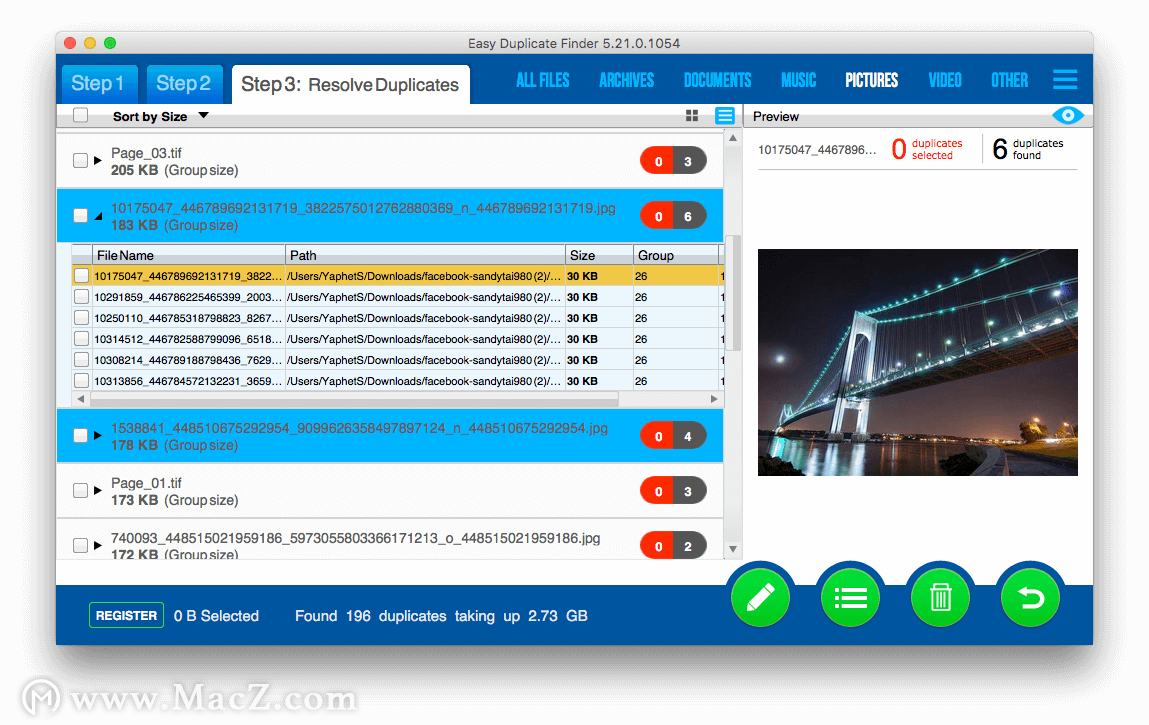
Task: Click the vertical scrollbar thumb of group list
Action: (x=733, y=293)
